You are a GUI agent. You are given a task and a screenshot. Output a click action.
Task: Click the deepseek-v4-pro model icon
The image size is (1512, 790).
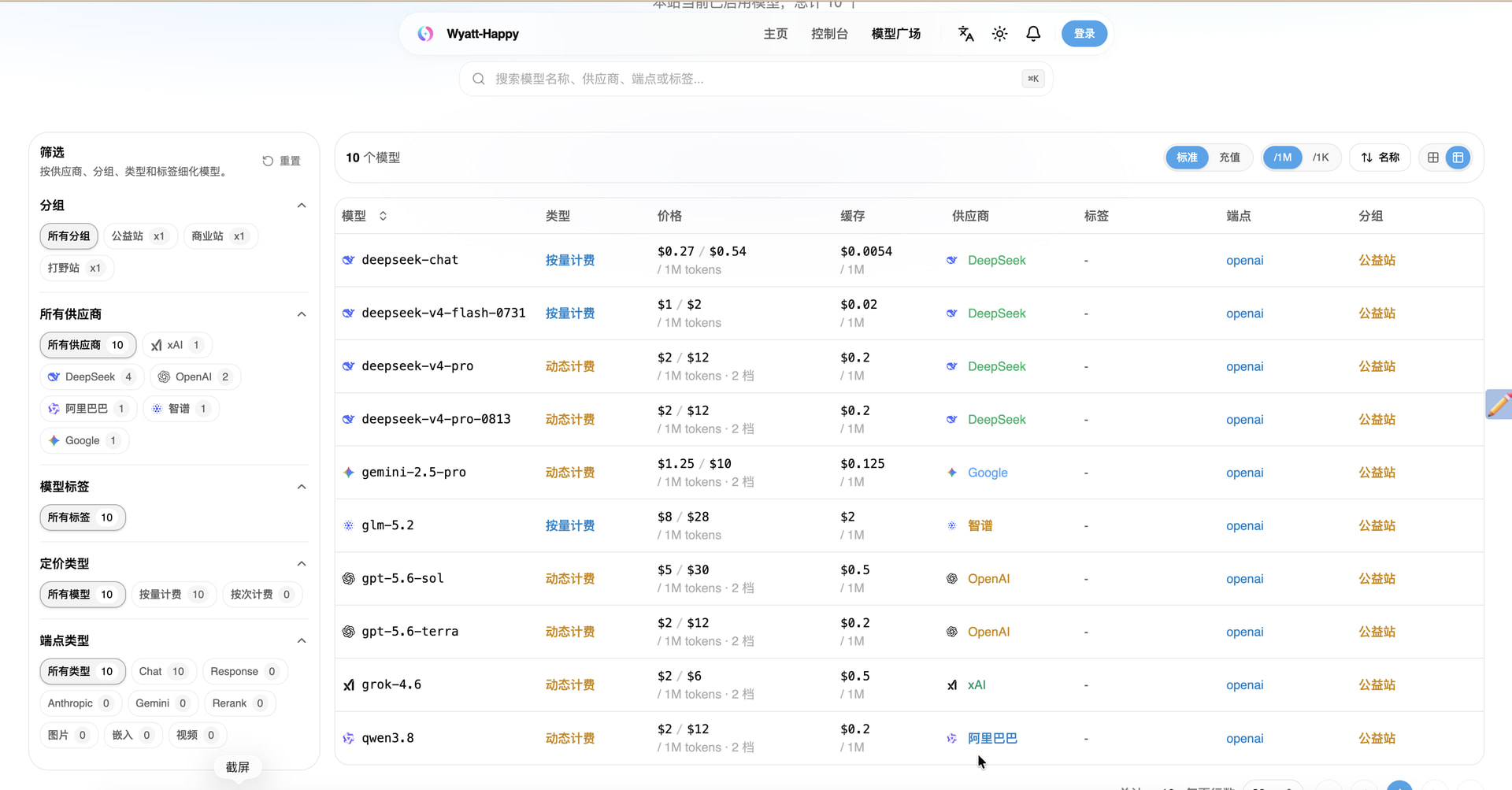348,366
